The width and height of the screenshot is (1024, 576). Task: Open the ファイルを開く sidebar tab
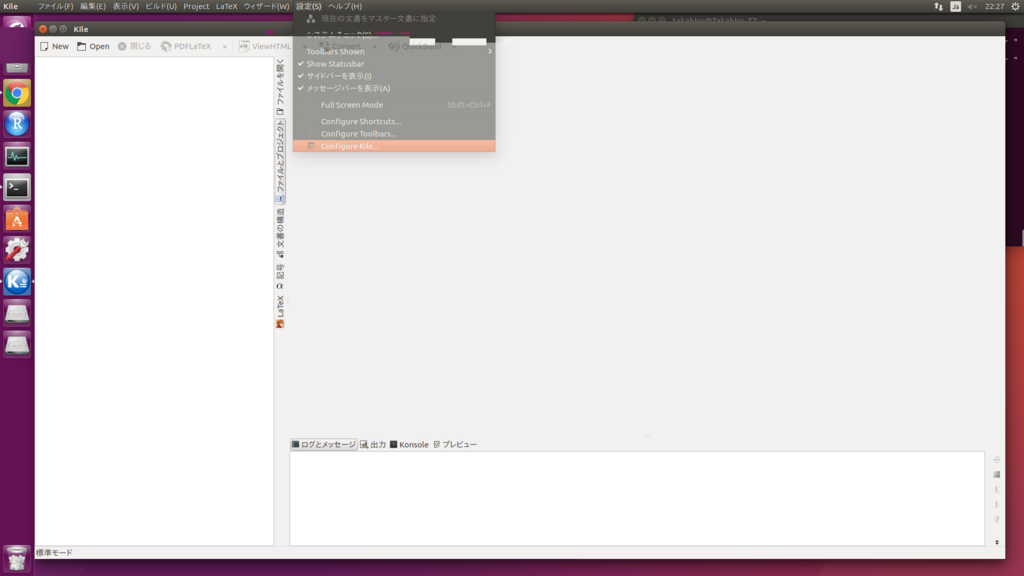(280, 87)
